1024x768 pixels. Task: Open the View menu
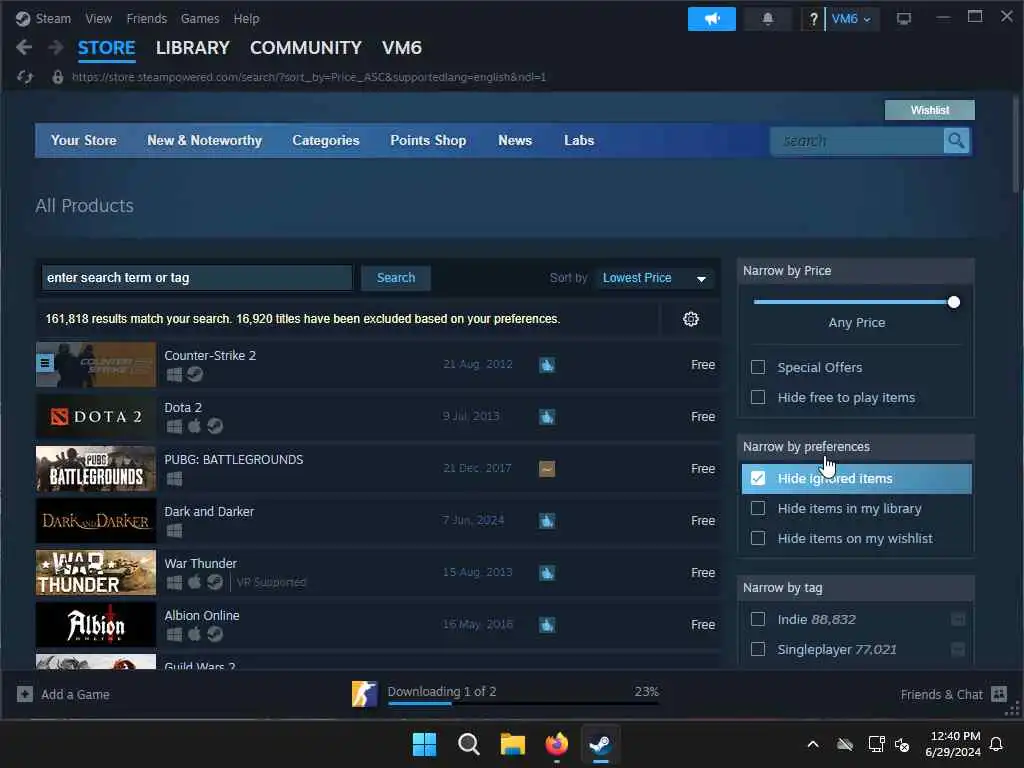99,18
